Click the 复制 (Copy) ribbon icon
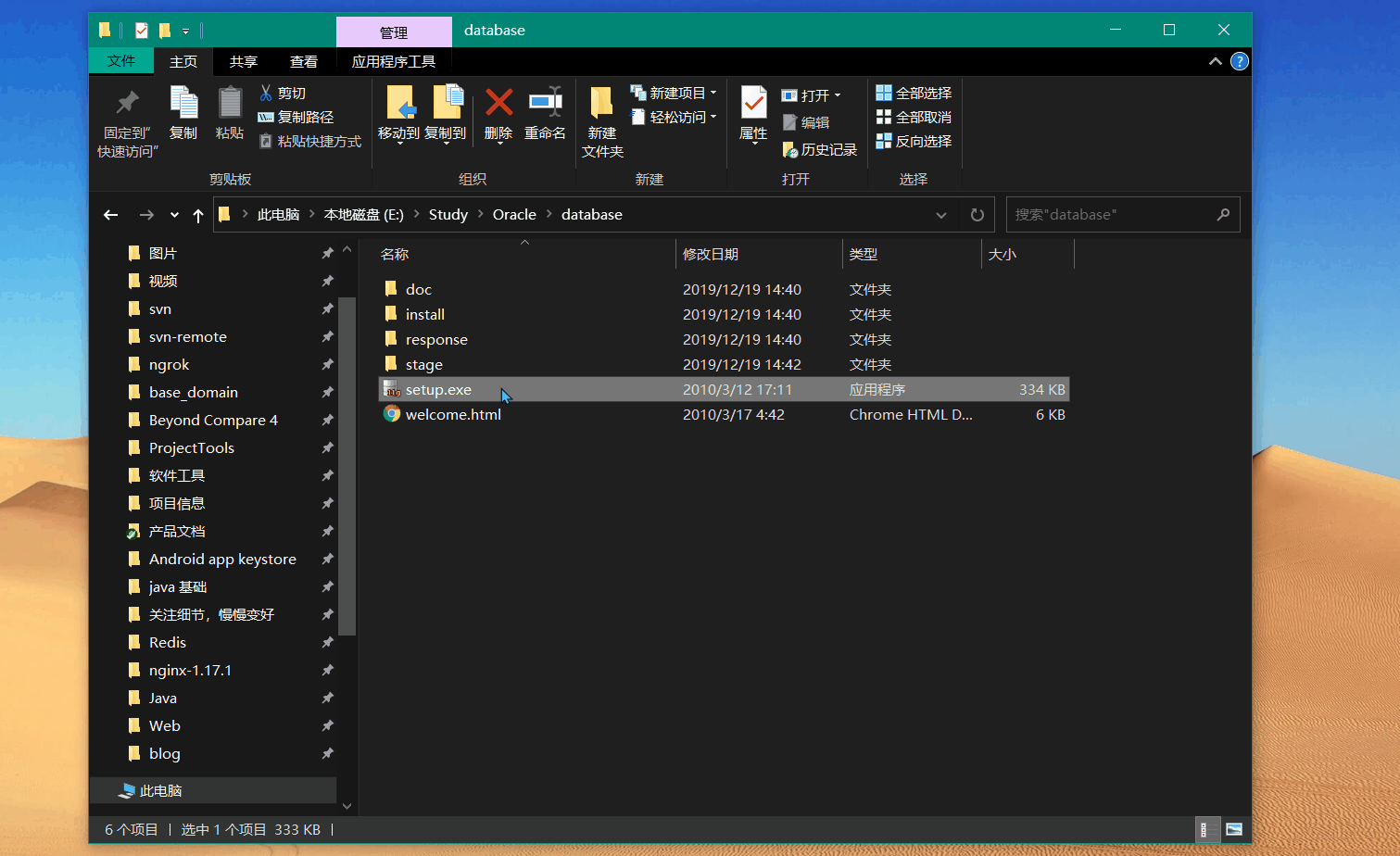The height and width of the screenshot is (856, 1400). click(x=183, y=116)
